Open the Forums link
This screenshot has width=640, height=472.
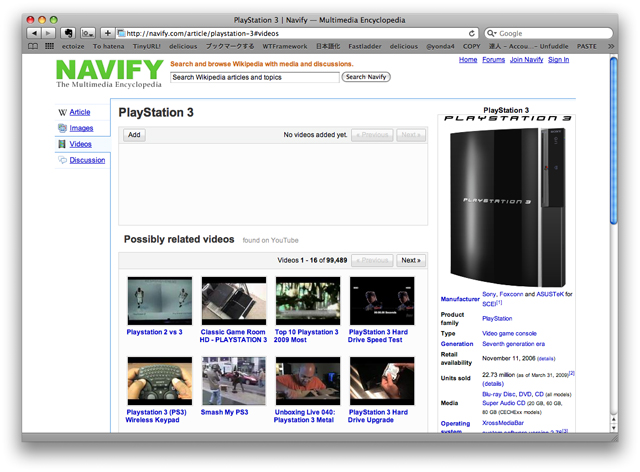[493, 60]
